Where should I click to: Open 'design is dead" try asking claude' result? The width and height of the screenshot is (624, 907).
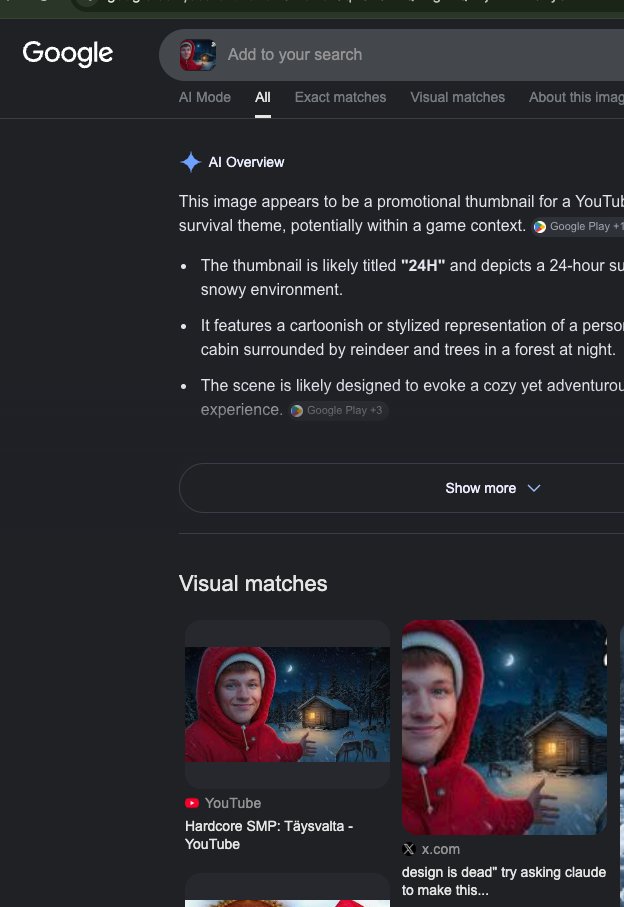504,881
